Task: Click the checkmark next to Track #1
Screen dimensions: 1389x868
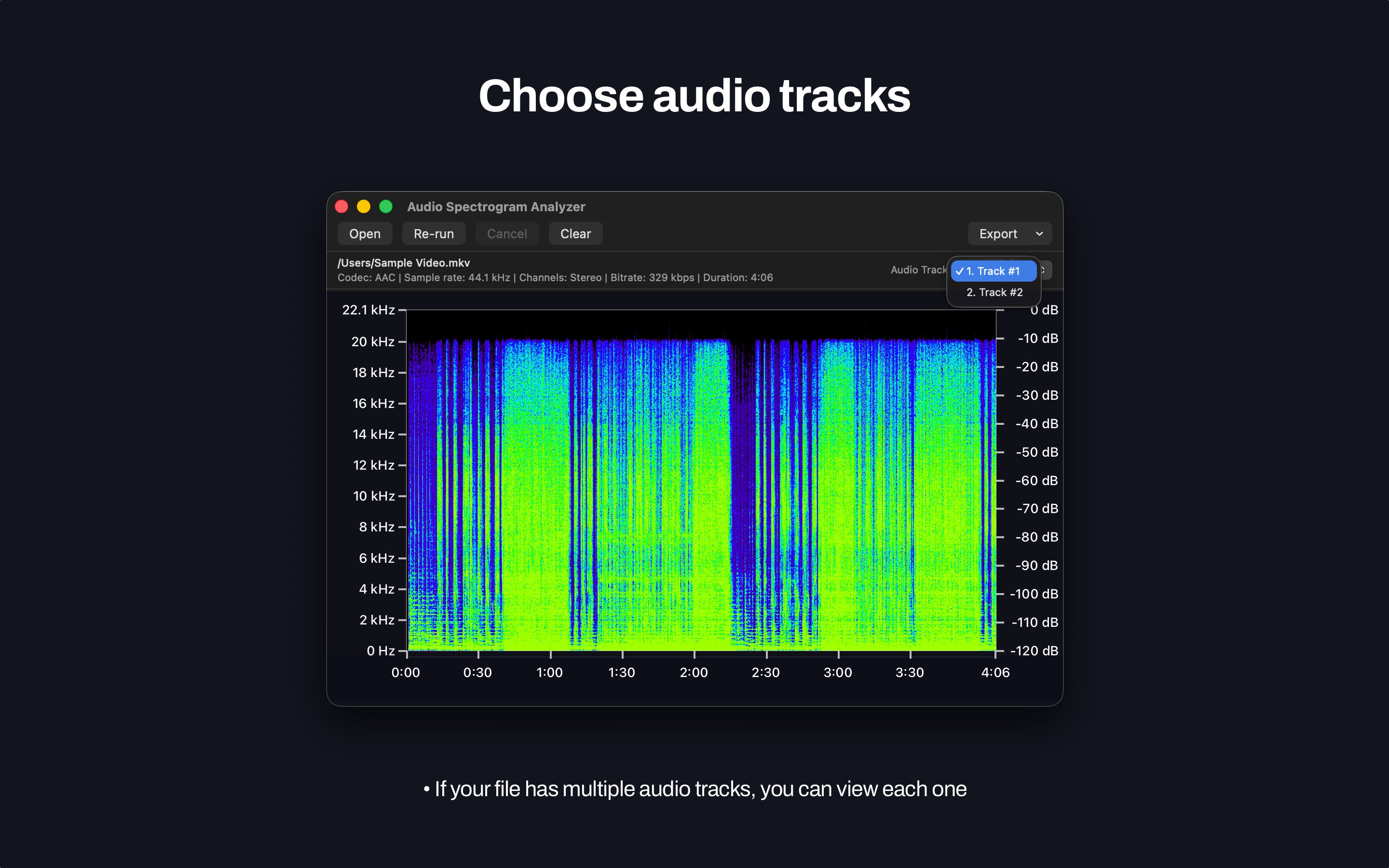Action: coord(960,271)
